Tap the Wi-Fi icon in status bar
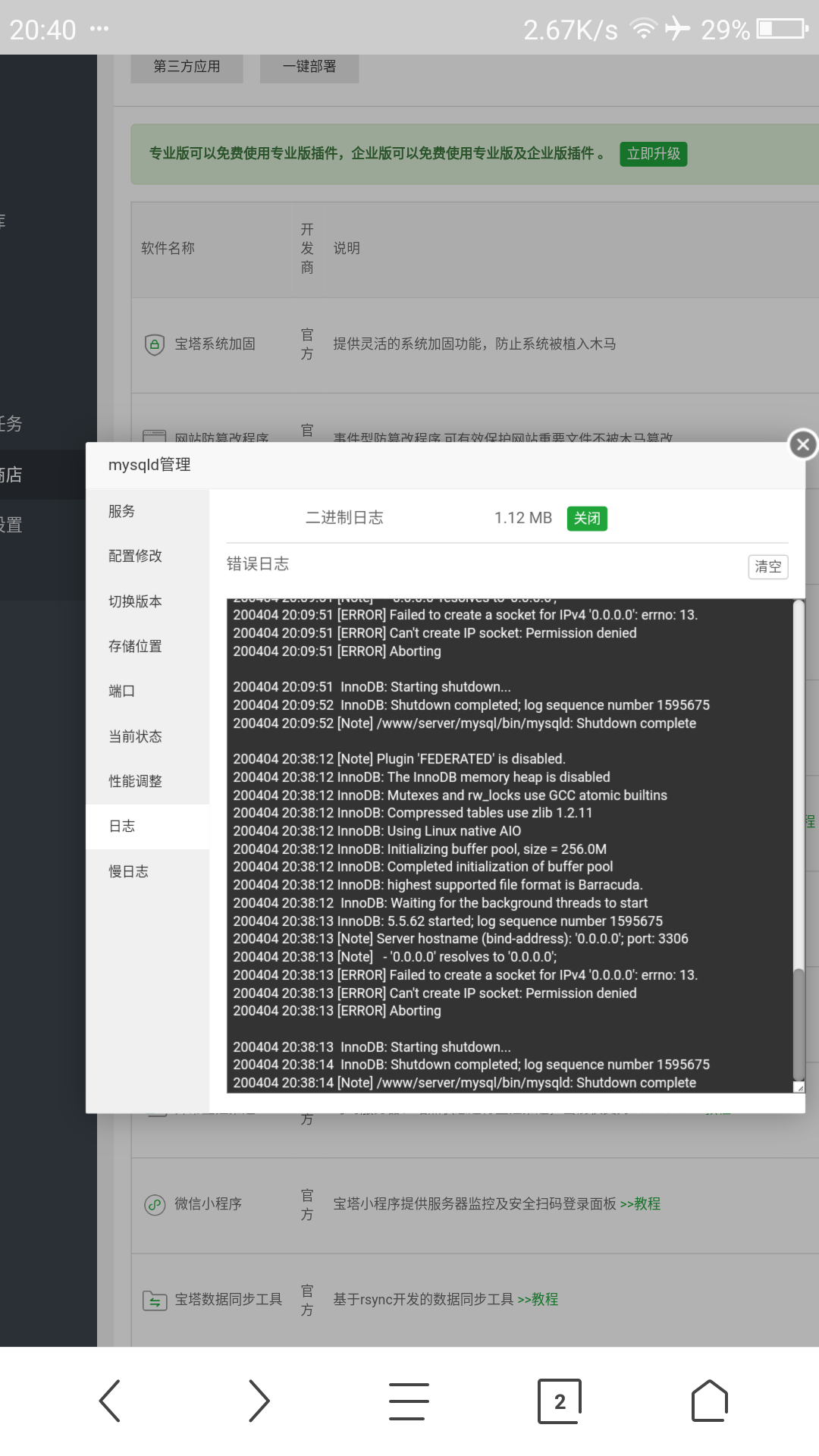 [x=644, y=29]
